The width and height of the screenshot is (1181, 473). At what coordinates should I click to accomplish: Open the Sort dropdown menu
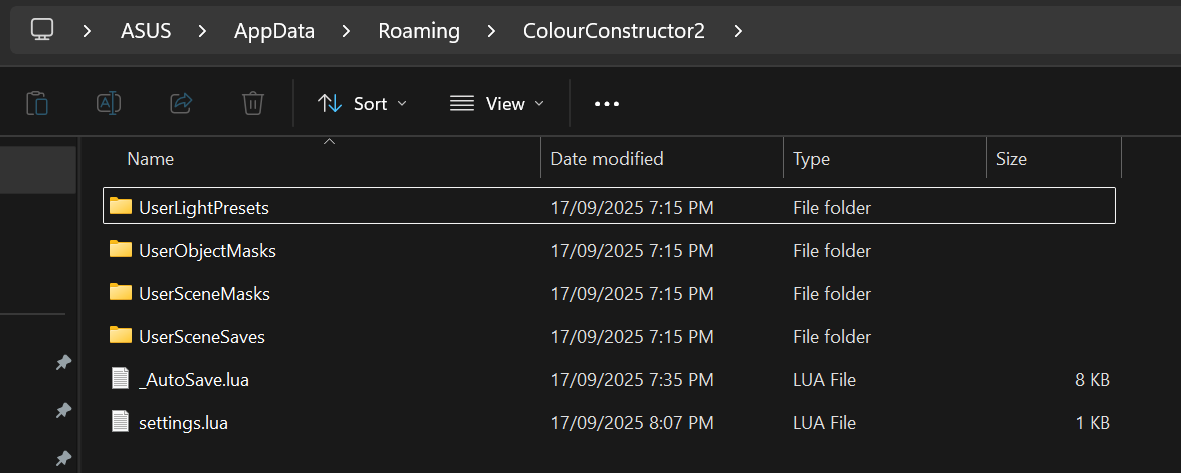(x=362, y=103)
